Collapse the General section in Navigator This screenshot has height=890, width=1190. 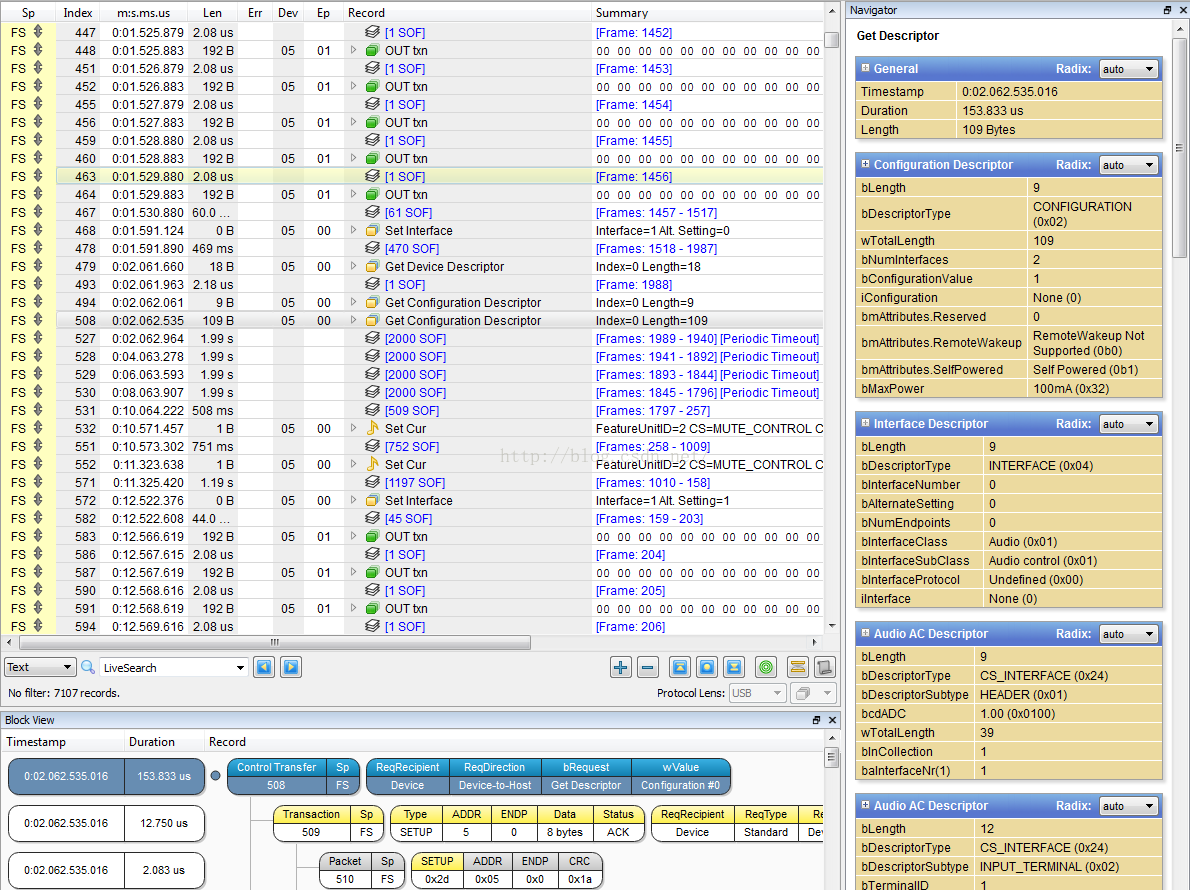865,68
